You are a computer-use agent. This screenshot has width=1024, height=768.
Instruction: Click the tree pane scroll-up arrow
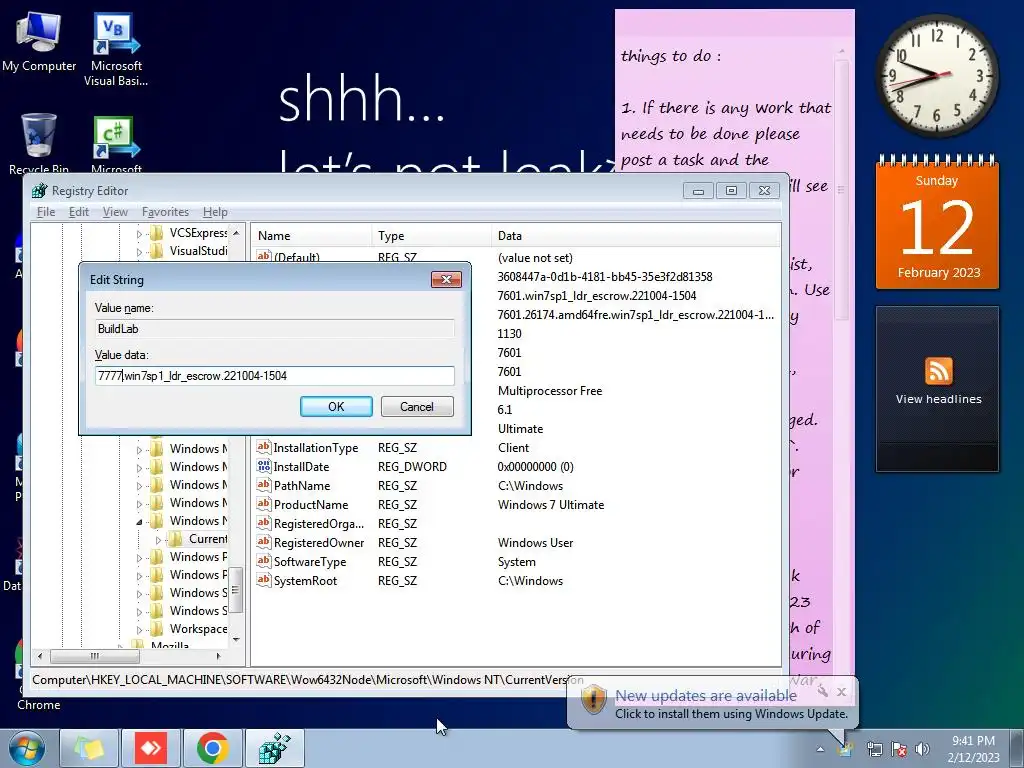tap(236, 232)
